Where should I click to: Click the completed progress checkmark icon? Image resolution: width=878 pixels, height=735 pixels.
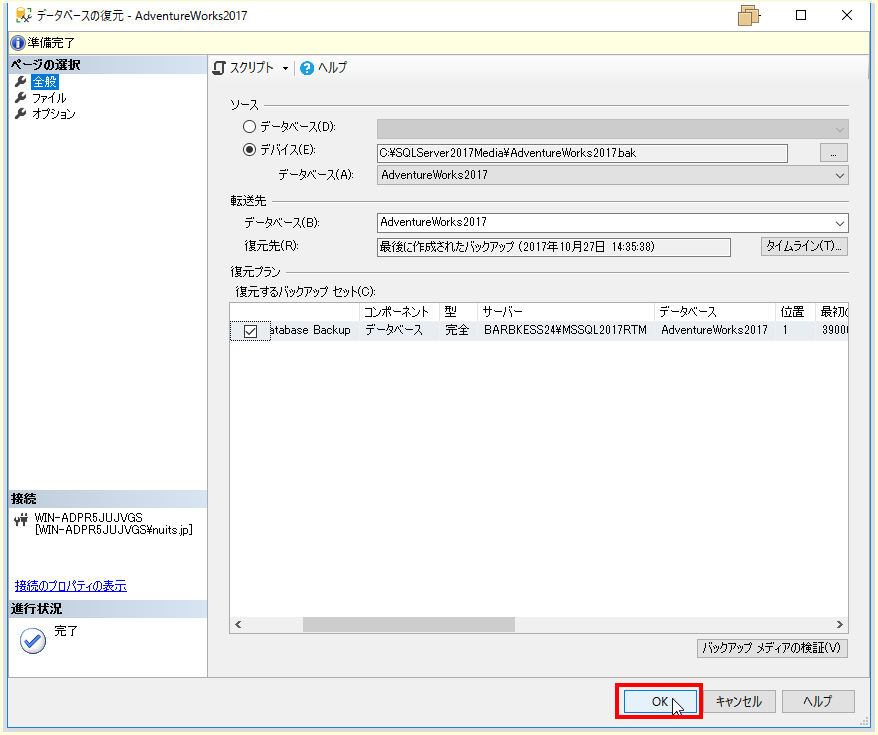[x=33, y=641]
